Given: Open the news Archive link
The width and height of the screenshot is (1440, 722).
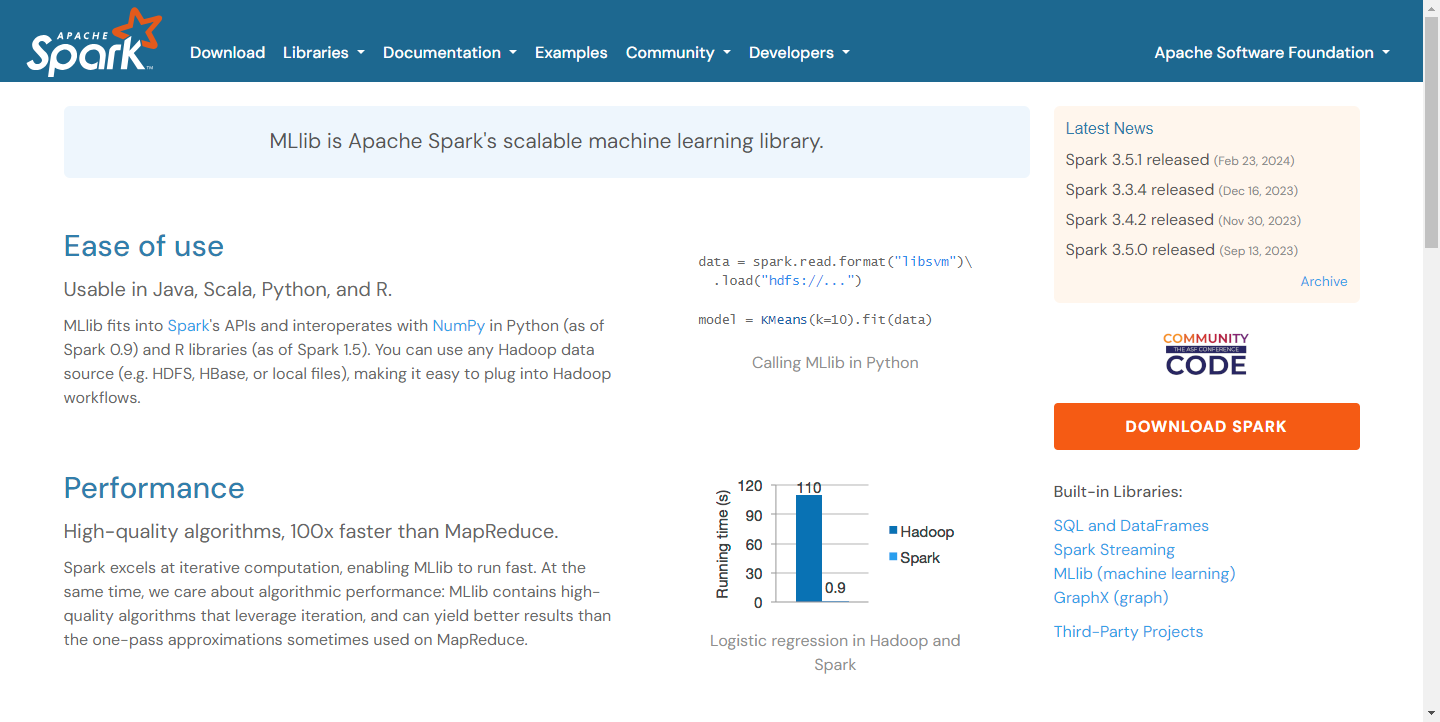Looking at the screenshot, I should coord(1324,281).
